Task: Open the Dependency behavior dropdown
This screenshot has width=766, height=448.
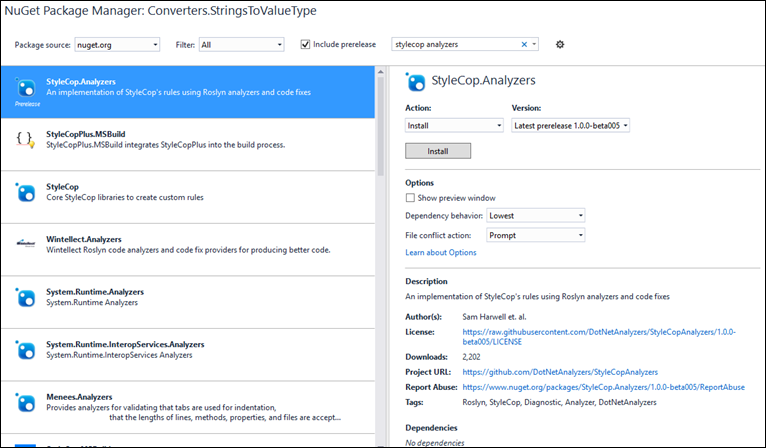Action: tap(535, 215)
